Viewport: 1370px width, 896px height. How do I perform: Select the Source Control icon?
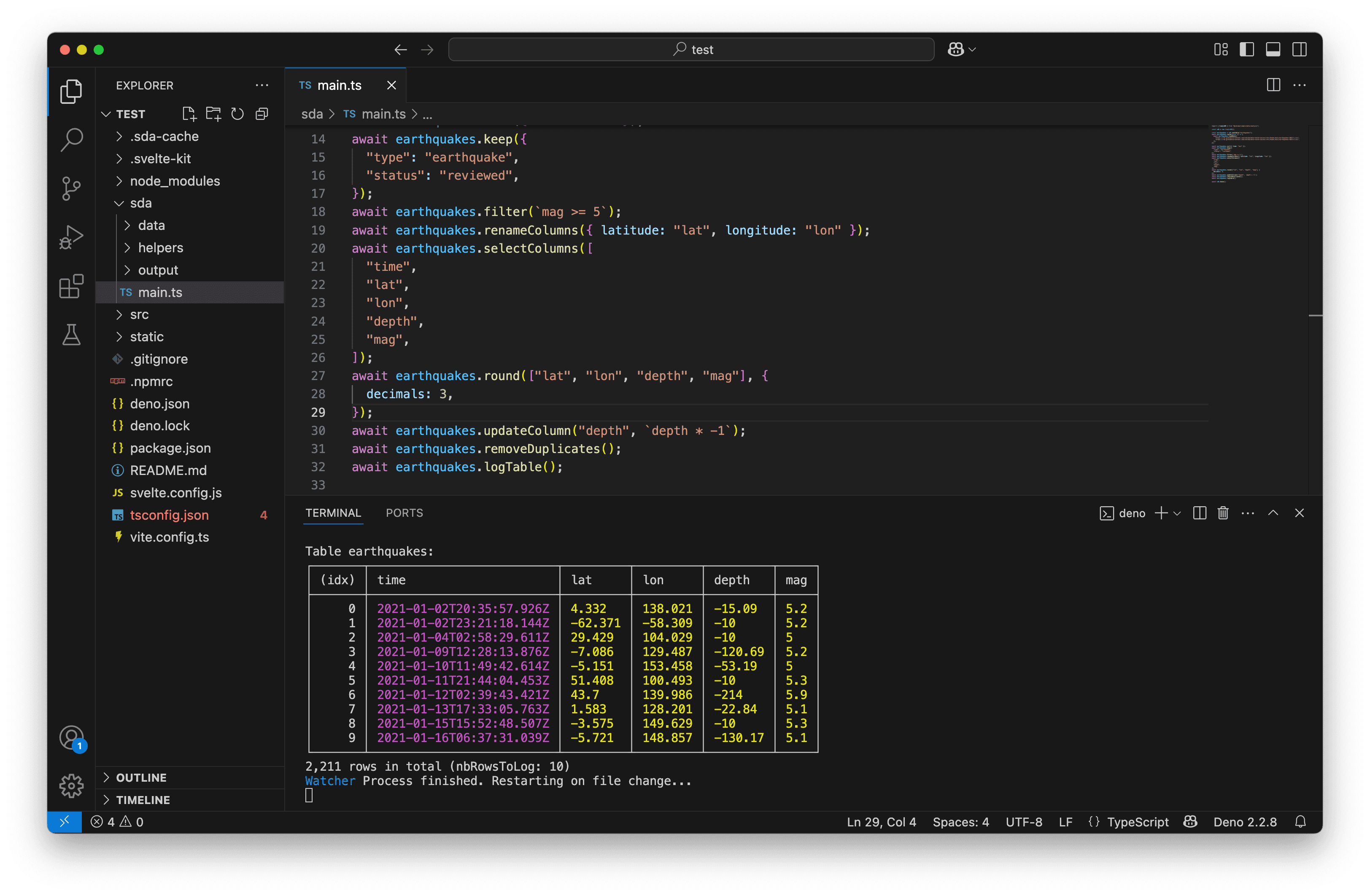71,188
